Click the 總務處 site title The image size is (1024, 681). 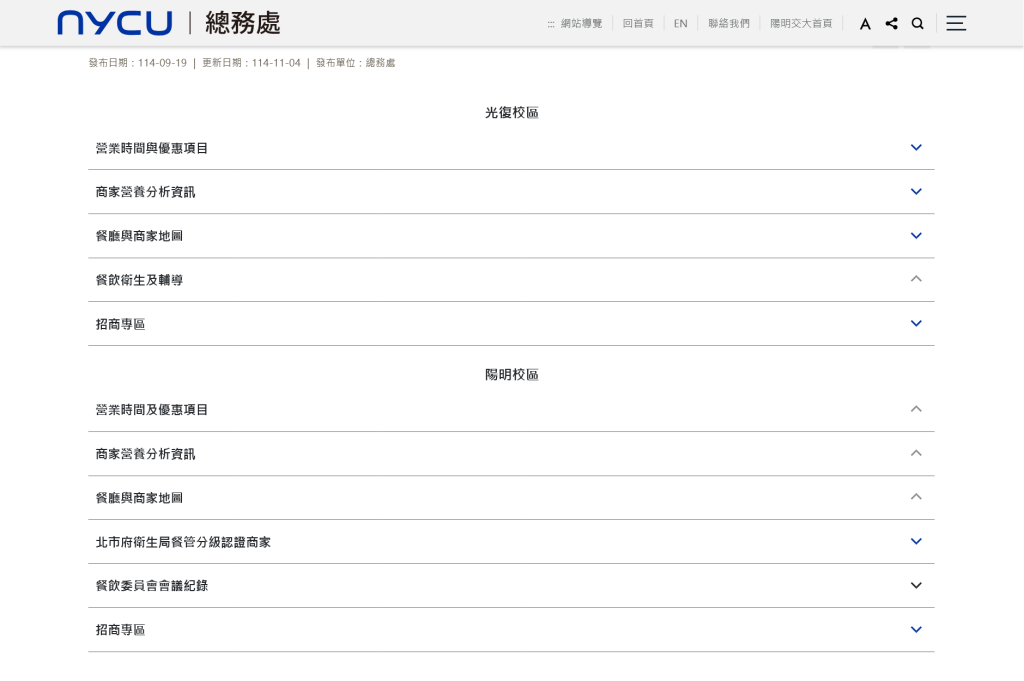[242, 23]
